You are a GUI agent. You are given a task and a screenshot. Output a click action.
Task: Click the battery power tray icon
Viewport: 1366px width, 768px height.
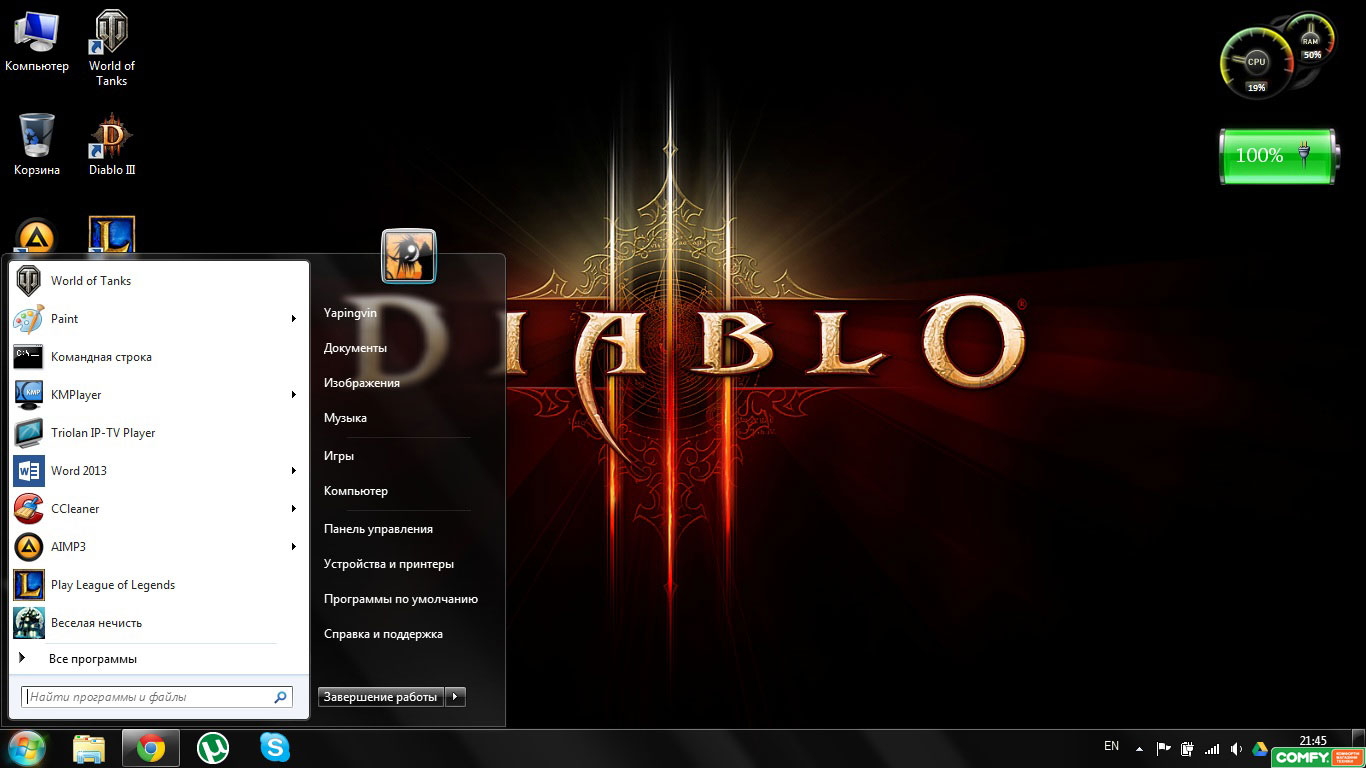(x=1187, y=749)
